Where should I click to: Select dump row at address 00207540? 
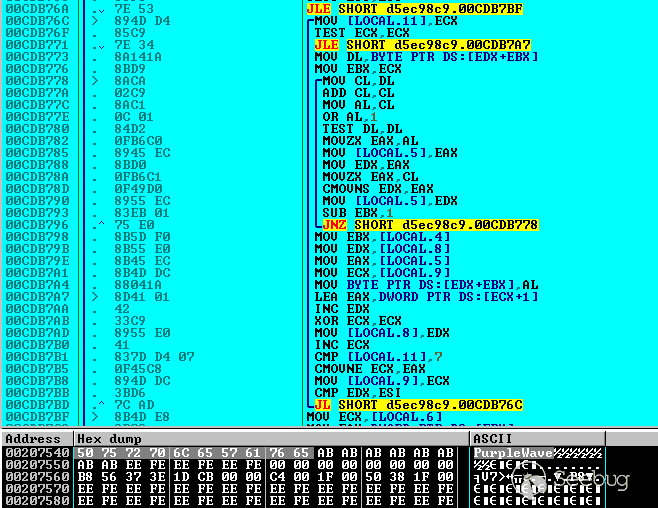(303, 453)
